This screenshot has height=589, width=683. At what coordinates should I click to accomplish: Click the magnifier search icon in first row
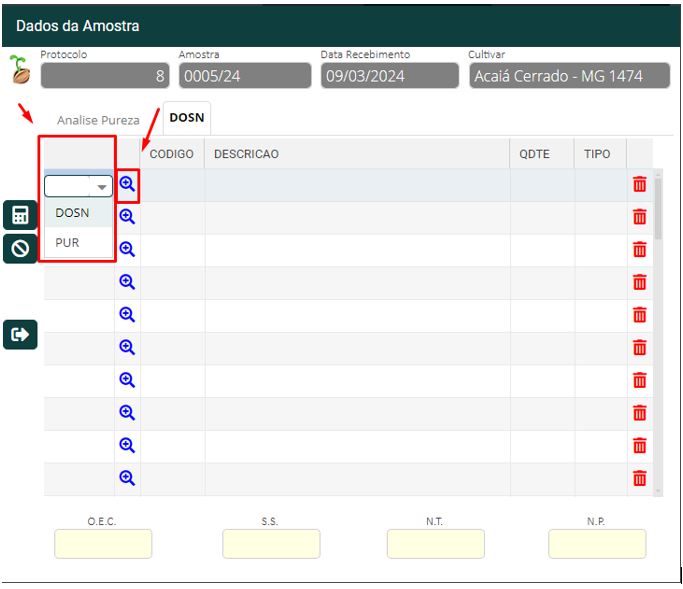coord(127,184)
